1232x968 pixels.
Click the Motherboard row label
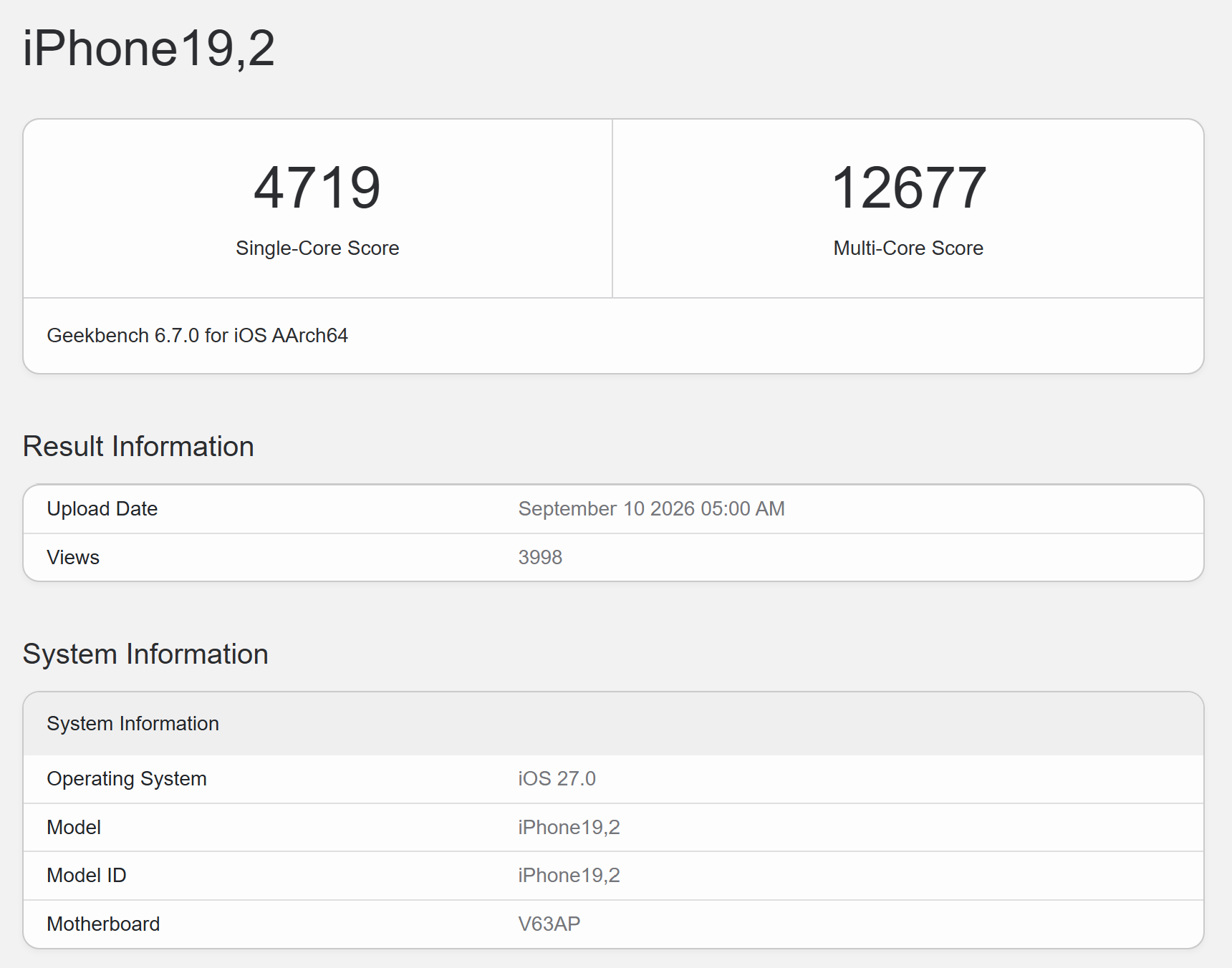tap(103, 924)
